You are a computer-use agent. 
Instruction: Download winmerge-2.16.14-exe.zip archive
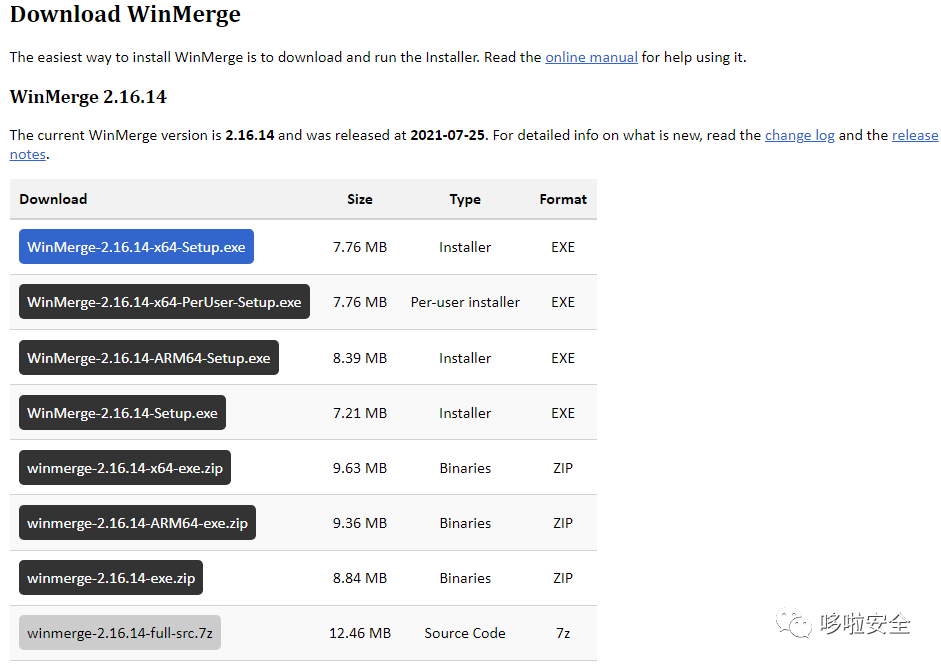tap(111, 578)
